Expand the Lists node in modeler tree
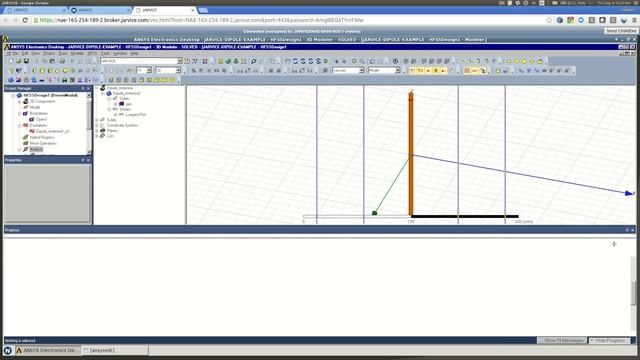 [97, 136]
